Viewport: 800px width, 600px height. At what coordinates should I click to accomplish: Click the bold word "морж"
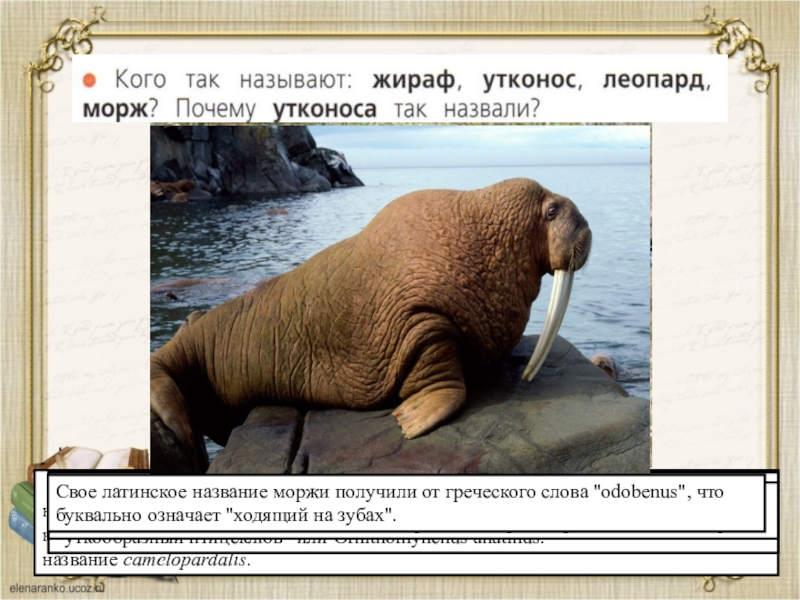click(115, 109)
